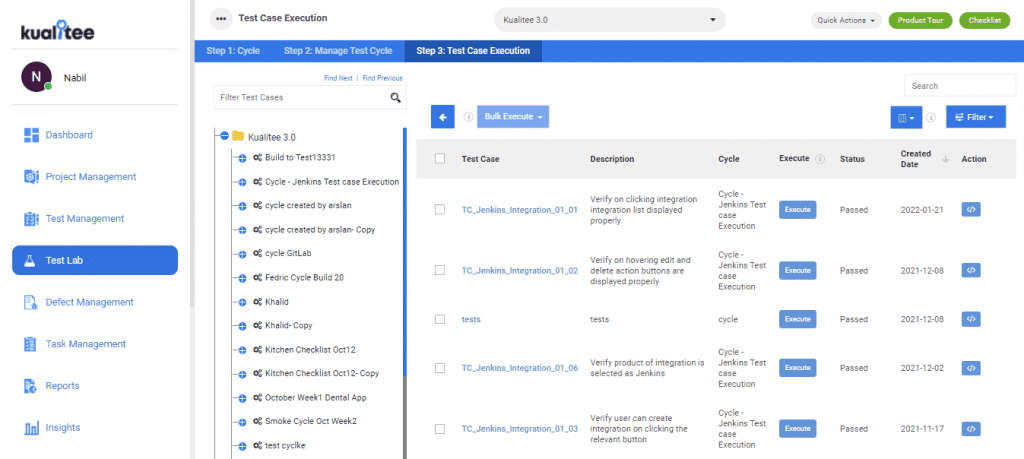
Task: Click the Defect Management sidebar icon
Action: (x=31, y=302)
